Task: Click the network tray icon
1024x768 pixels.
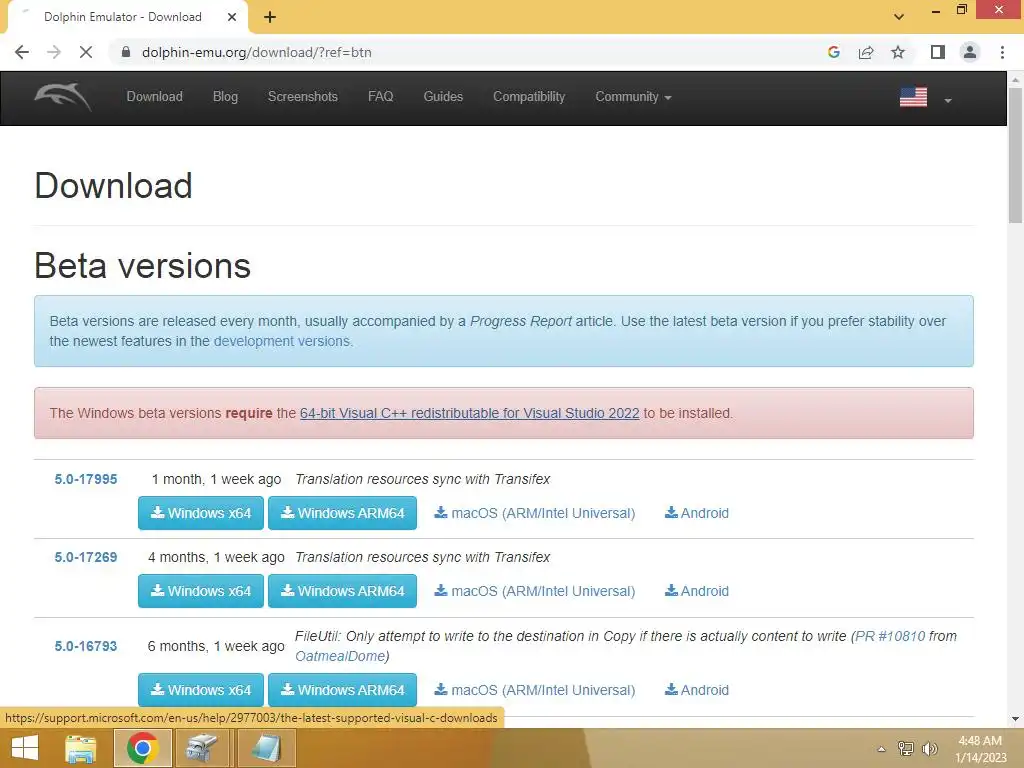Action: 906,748
